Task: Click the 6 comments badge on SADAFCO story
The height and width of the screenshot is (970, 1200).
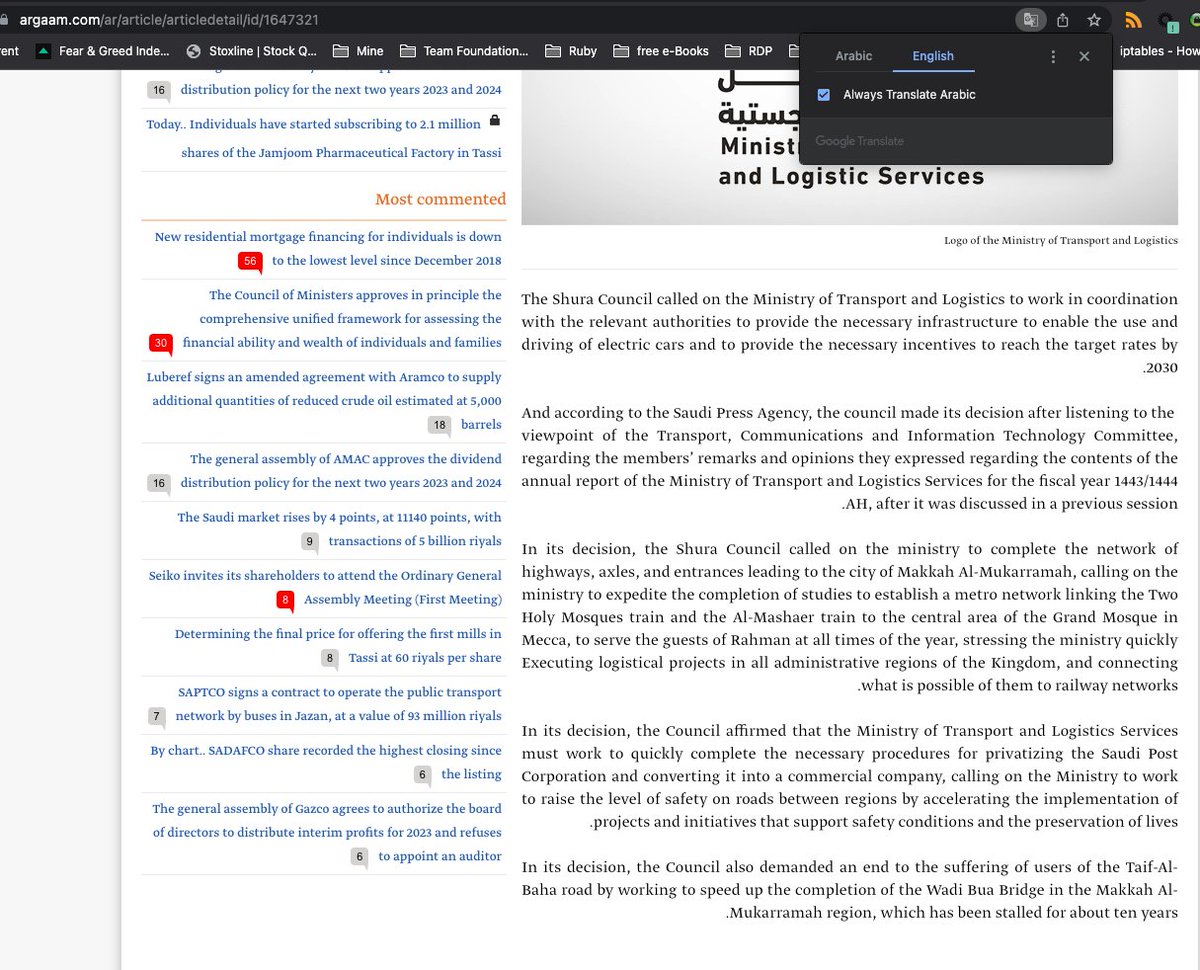Action: click(423, 775)
